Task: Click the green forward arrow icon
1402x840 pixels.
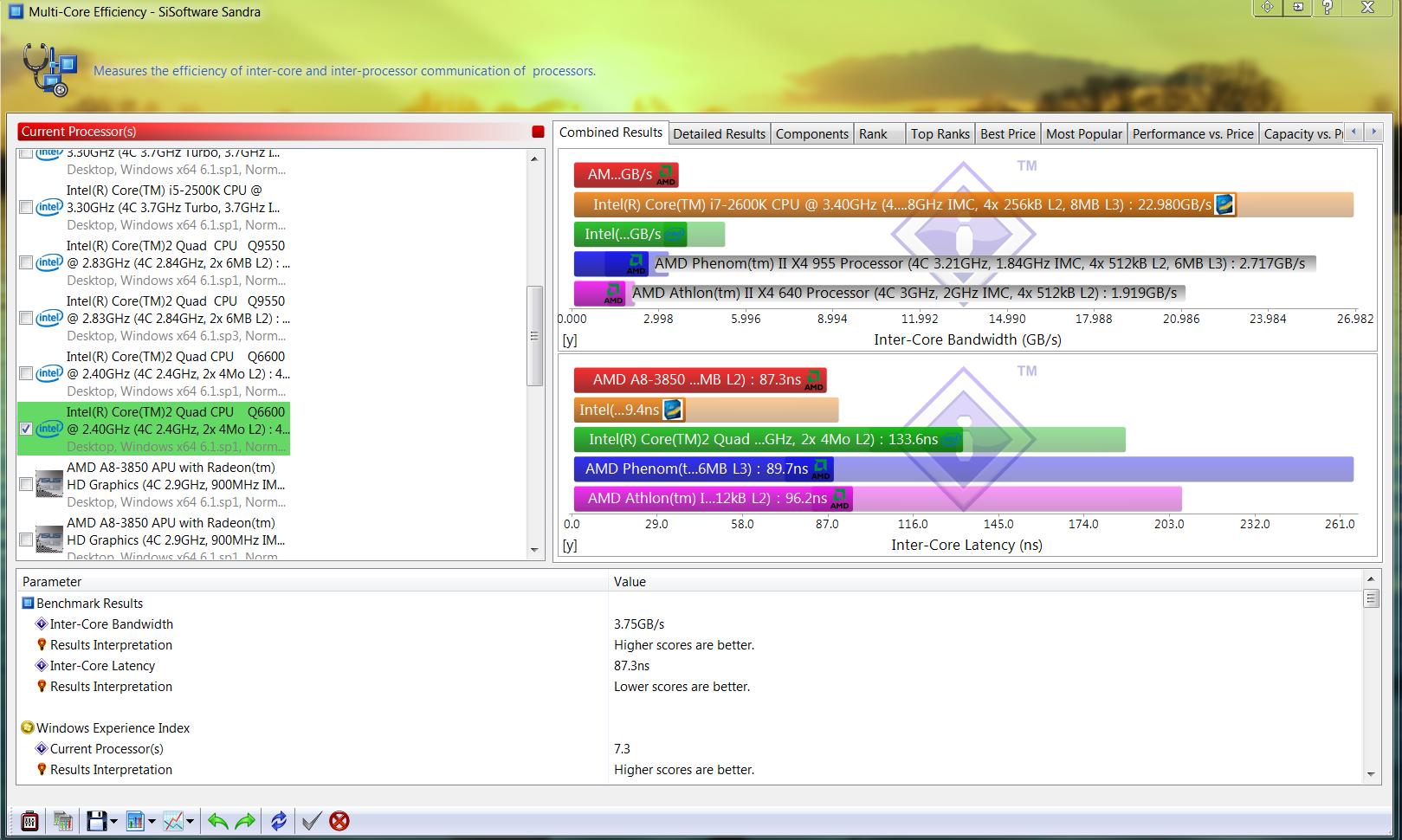Action: 246,821
